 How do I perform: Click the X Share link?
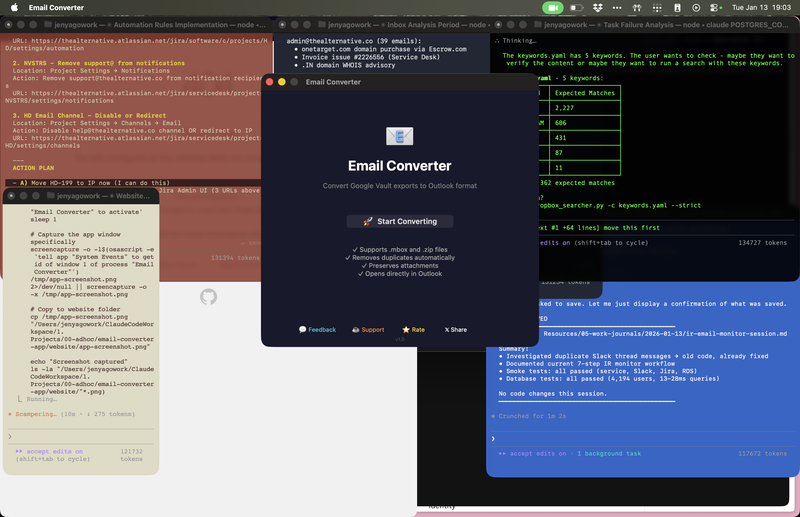click(456, 330)
